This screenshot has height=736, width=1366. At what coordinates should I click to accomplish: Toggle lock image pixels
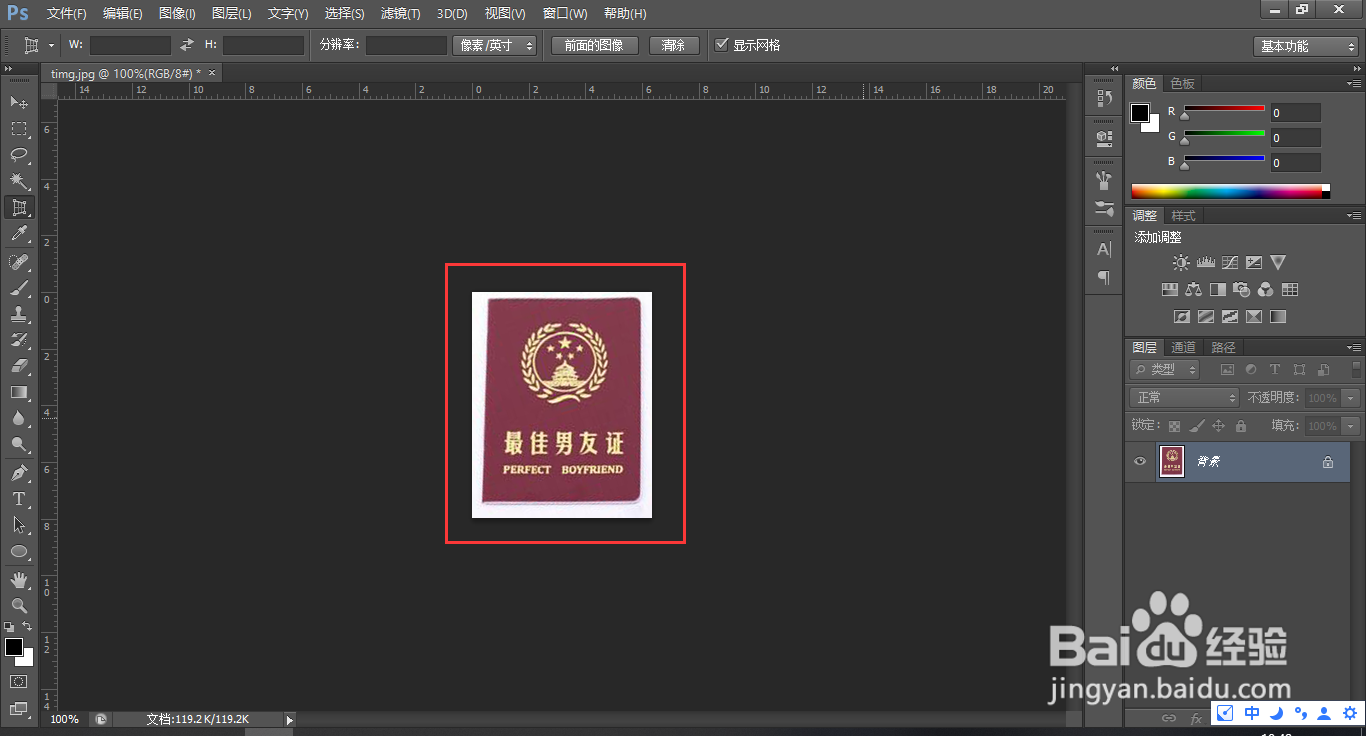(1197, 426)
